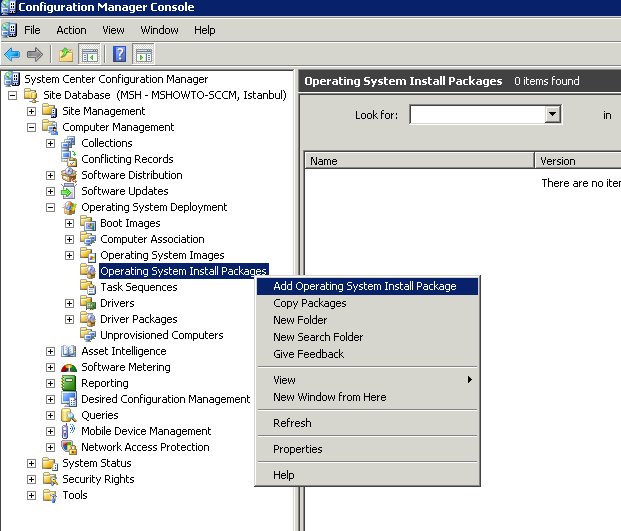Go back using the blue Back arrow
621x531 pixels.
12,54
